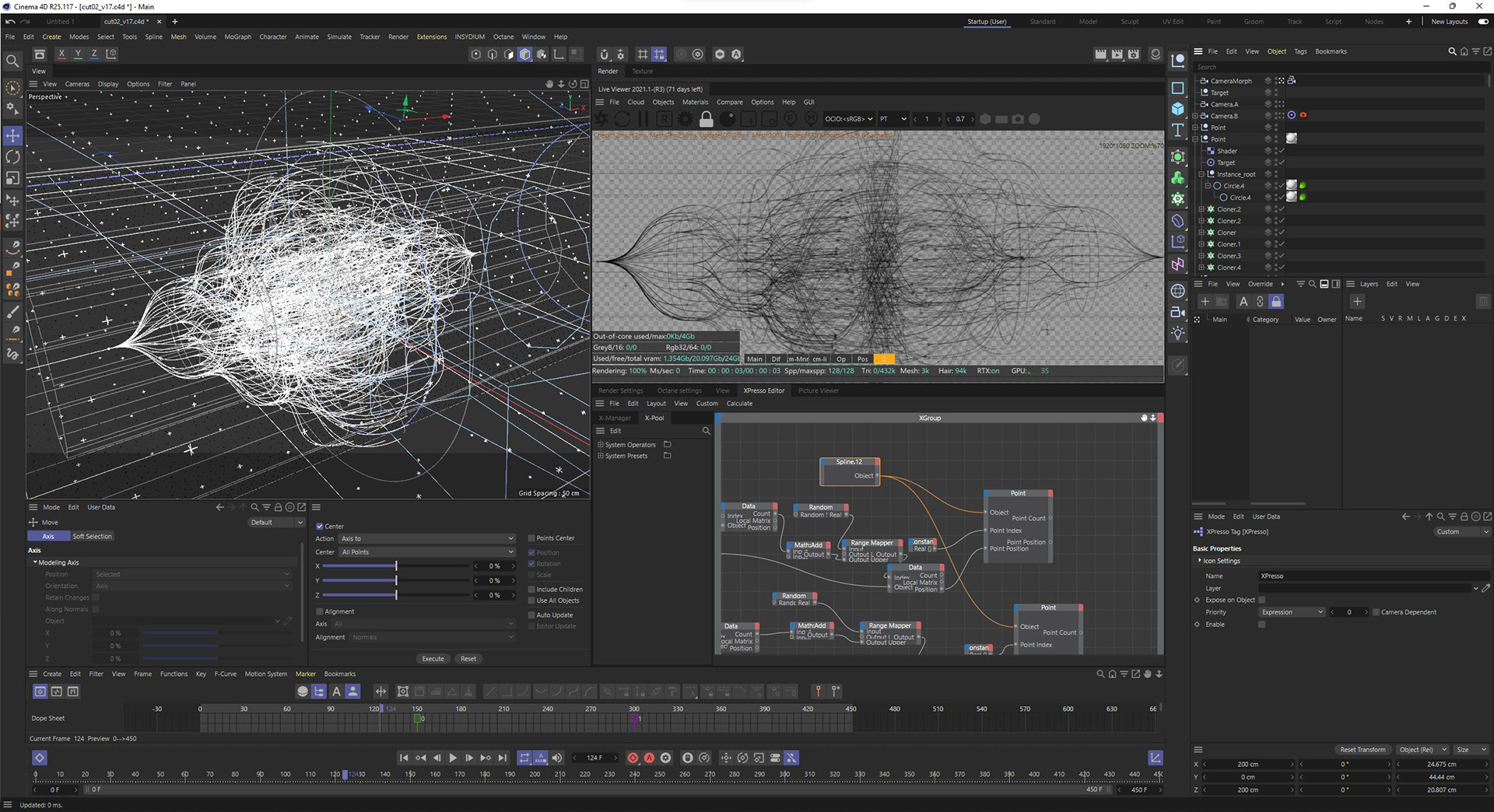
Task: Switch to Dope Sheet mode icon
Action: [x=40, y=691]
